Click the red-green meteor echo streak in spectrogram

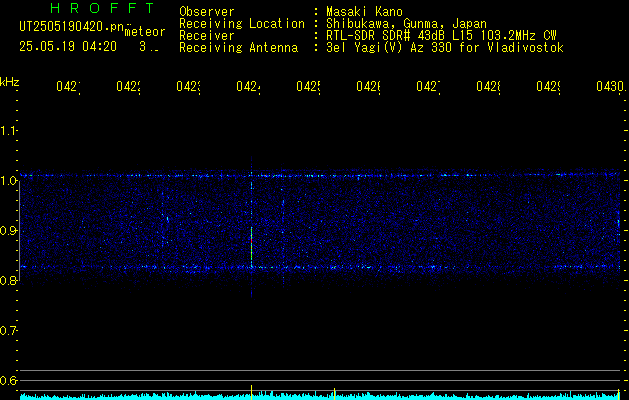[x=252, y=245]
